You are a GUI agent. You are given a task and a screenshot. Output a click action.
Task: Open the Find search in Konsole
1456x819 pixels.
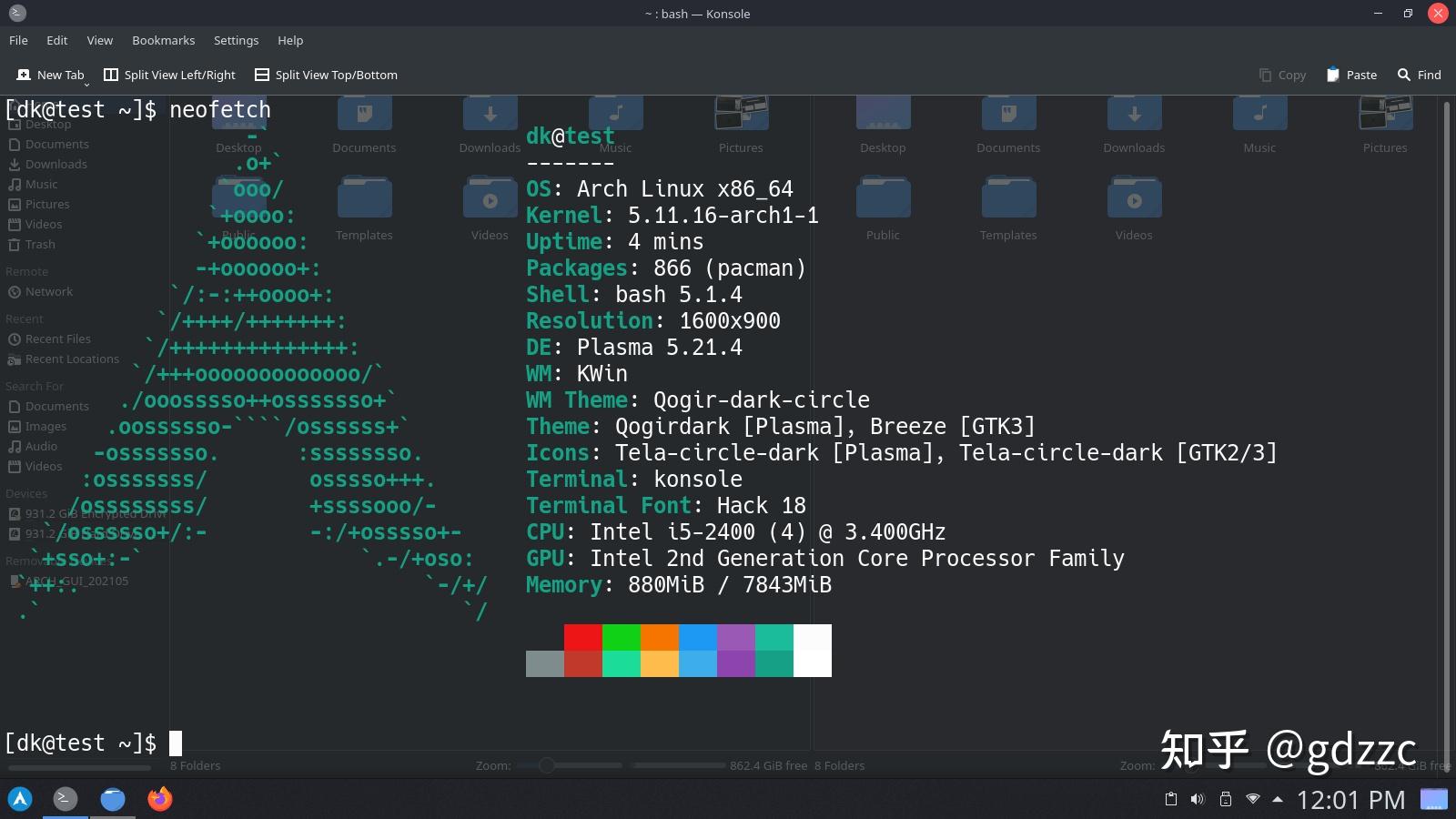tap(1418, 75)
